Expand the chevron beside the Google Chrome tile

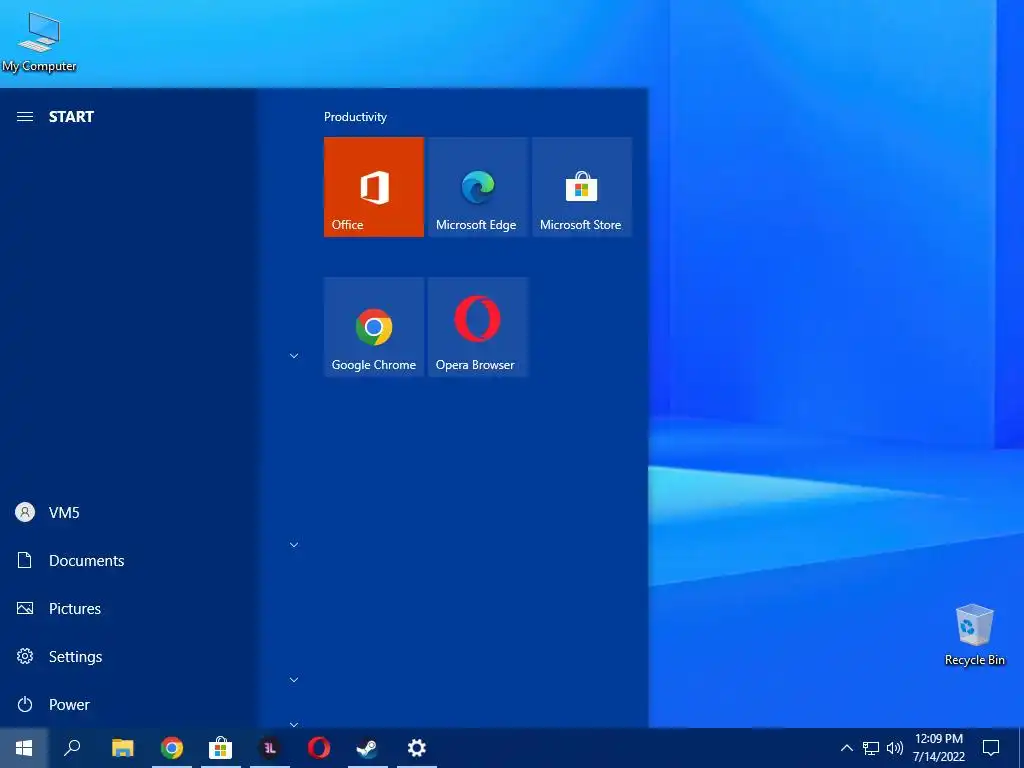coord(294,356)
